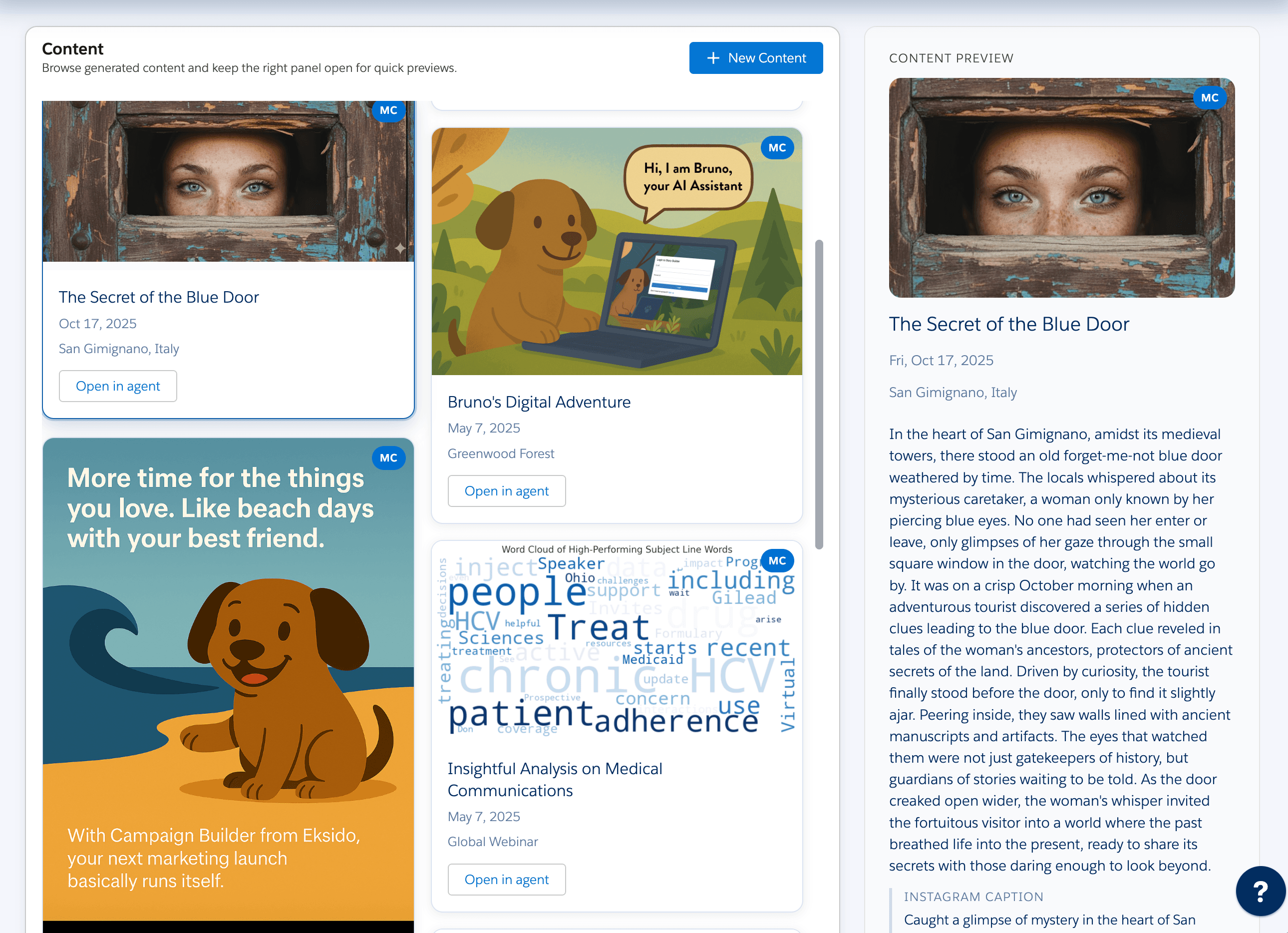The image size is (1288, 933).
Task: Click the large preview image in Content Preview
Action: 1061,187
